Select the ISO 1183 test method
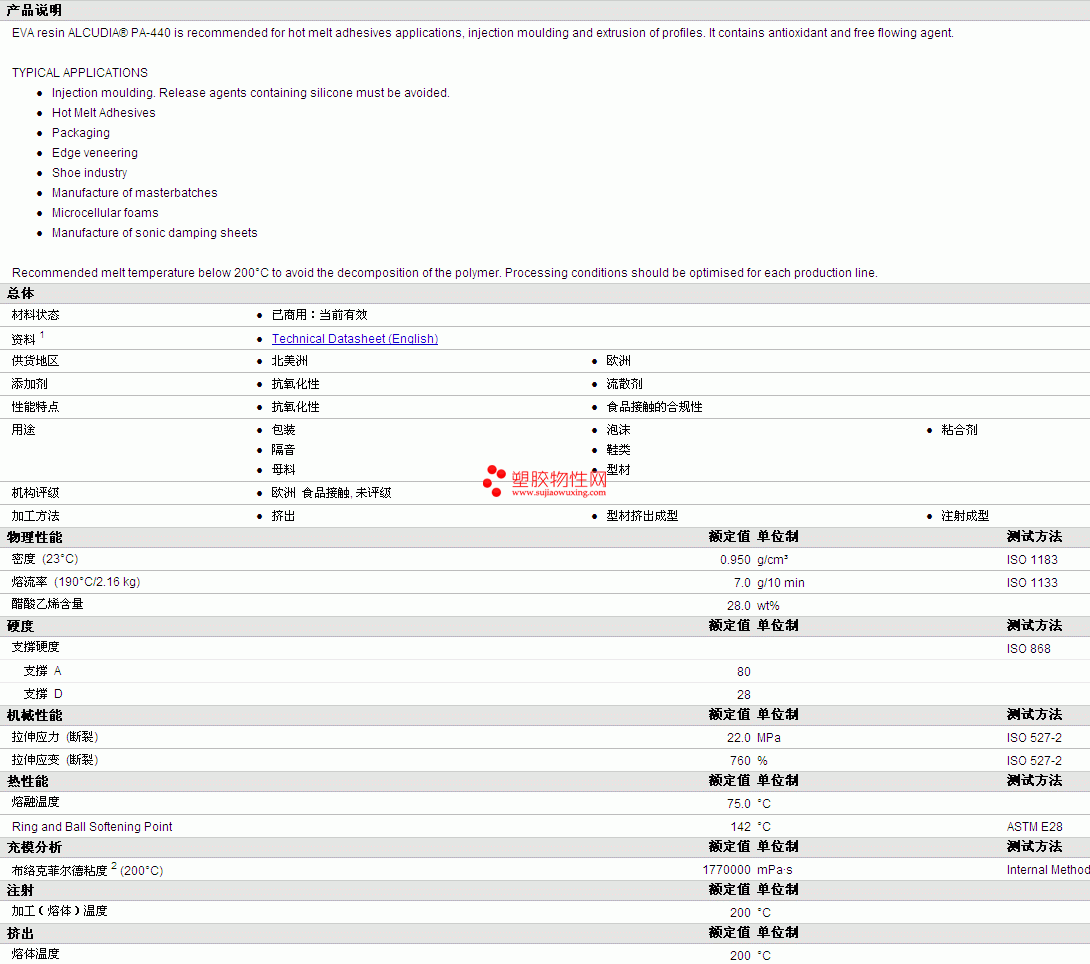Screen dimensions: 1090x964 pyautogui.click(x=1032, y=559)
